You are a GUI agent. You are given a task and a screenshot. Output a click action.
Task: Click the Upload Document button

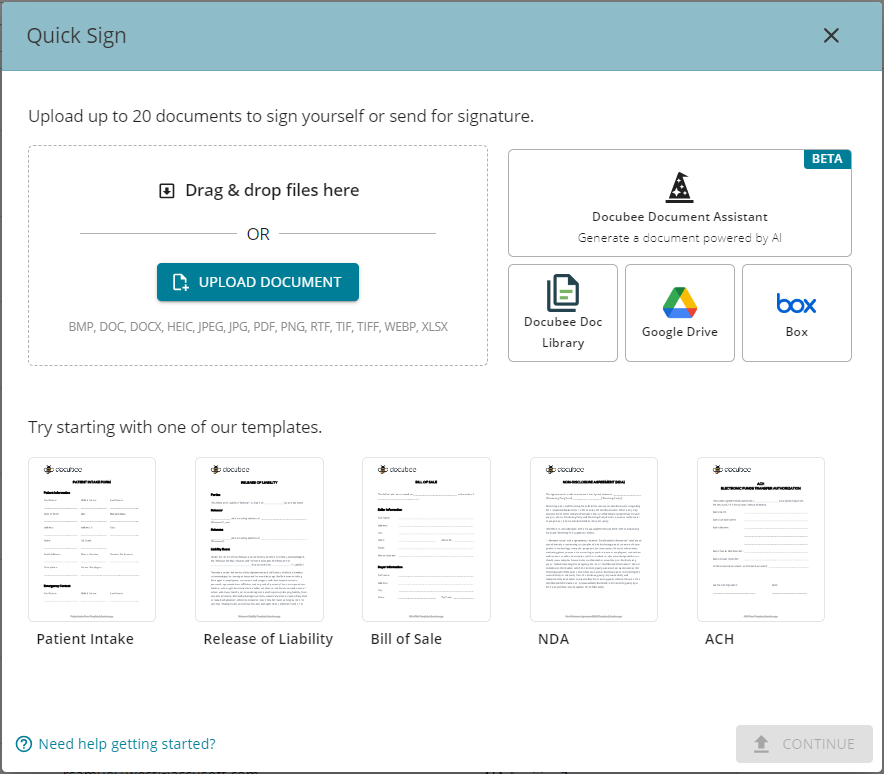(x=258, y=282)
